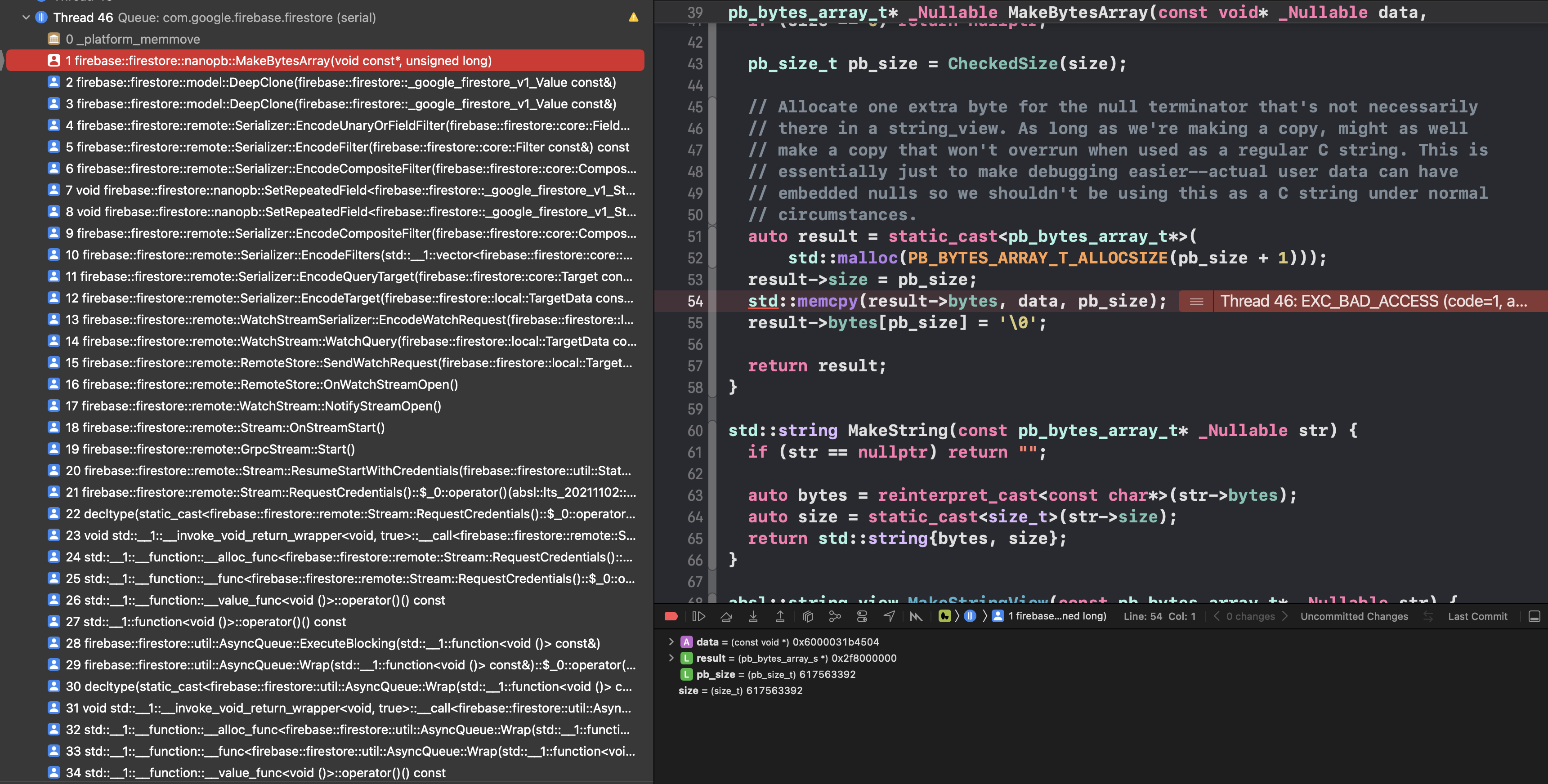Click the swap revisions arrows icon
Viewport: 1548px width, 784px height.
pyautogui.click(x=1428, y=616)
